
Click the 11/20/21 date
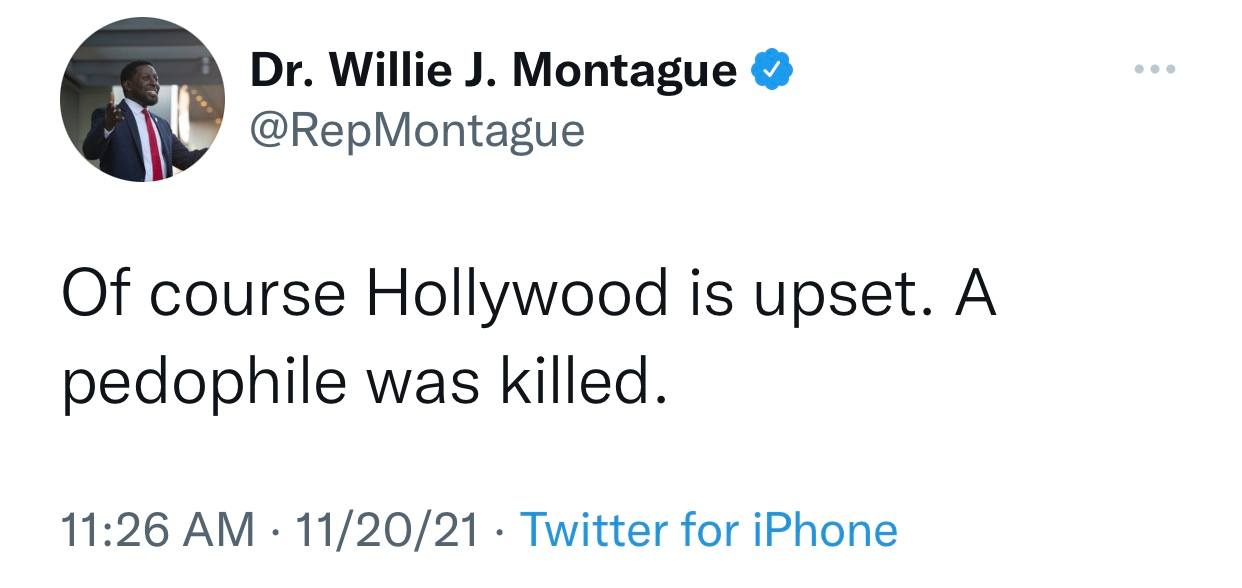point(383,529)
